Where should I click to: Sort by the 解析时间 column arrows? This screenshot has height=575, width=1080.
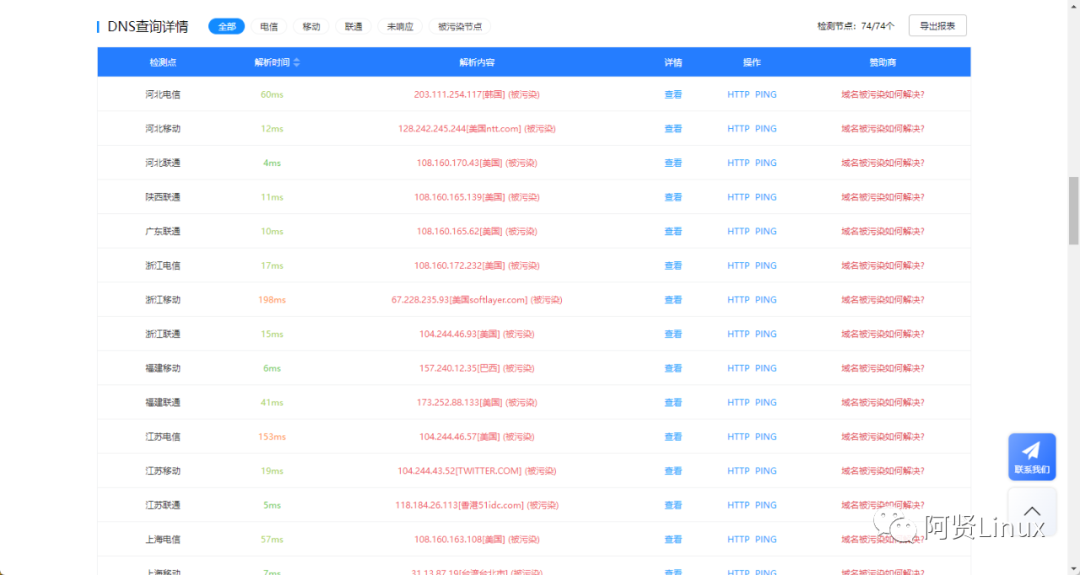[297, 62]
